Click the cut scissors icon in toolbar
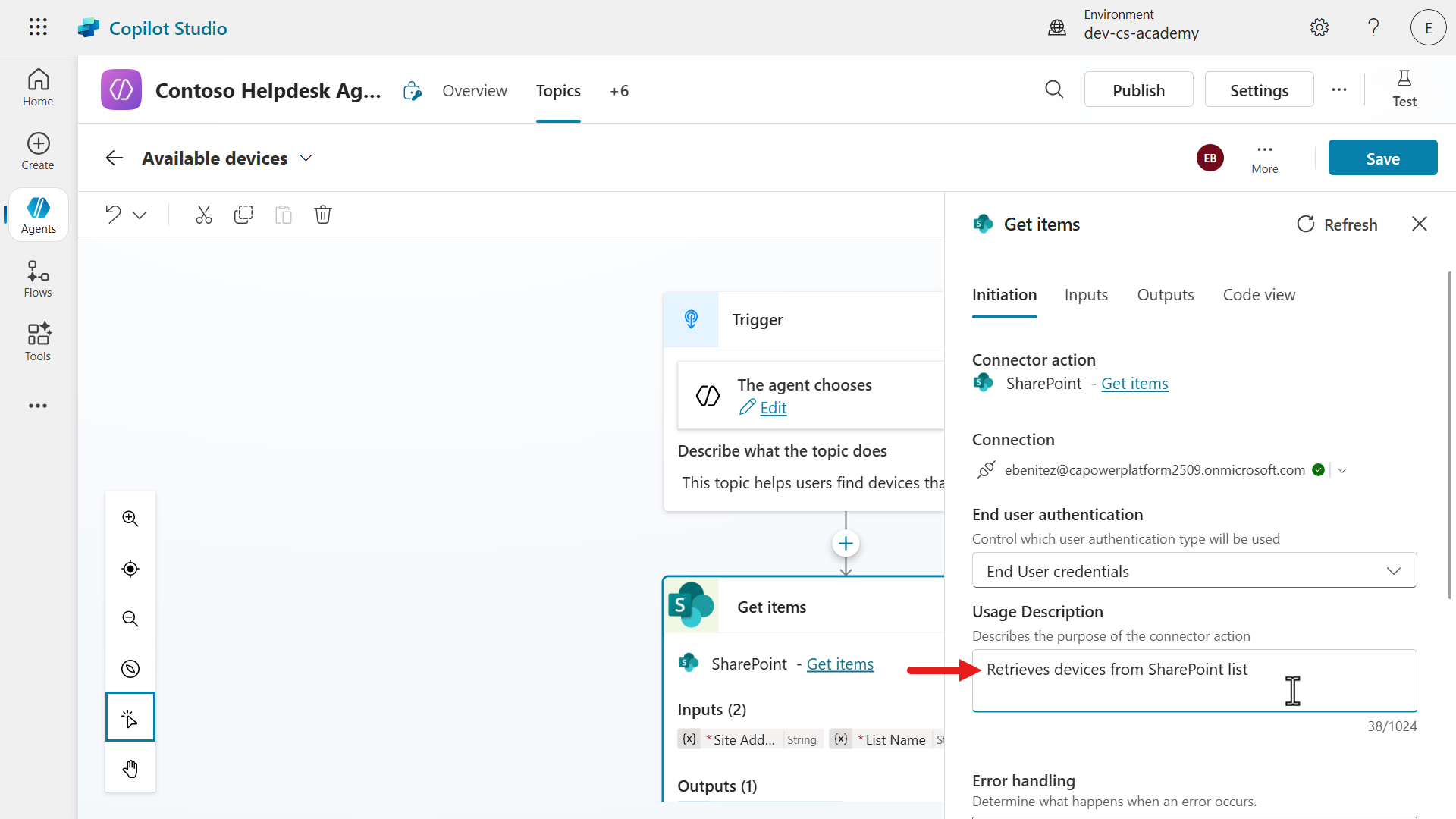The height and width of the screenshot is (819, 1456). click(x=203, y=215)
